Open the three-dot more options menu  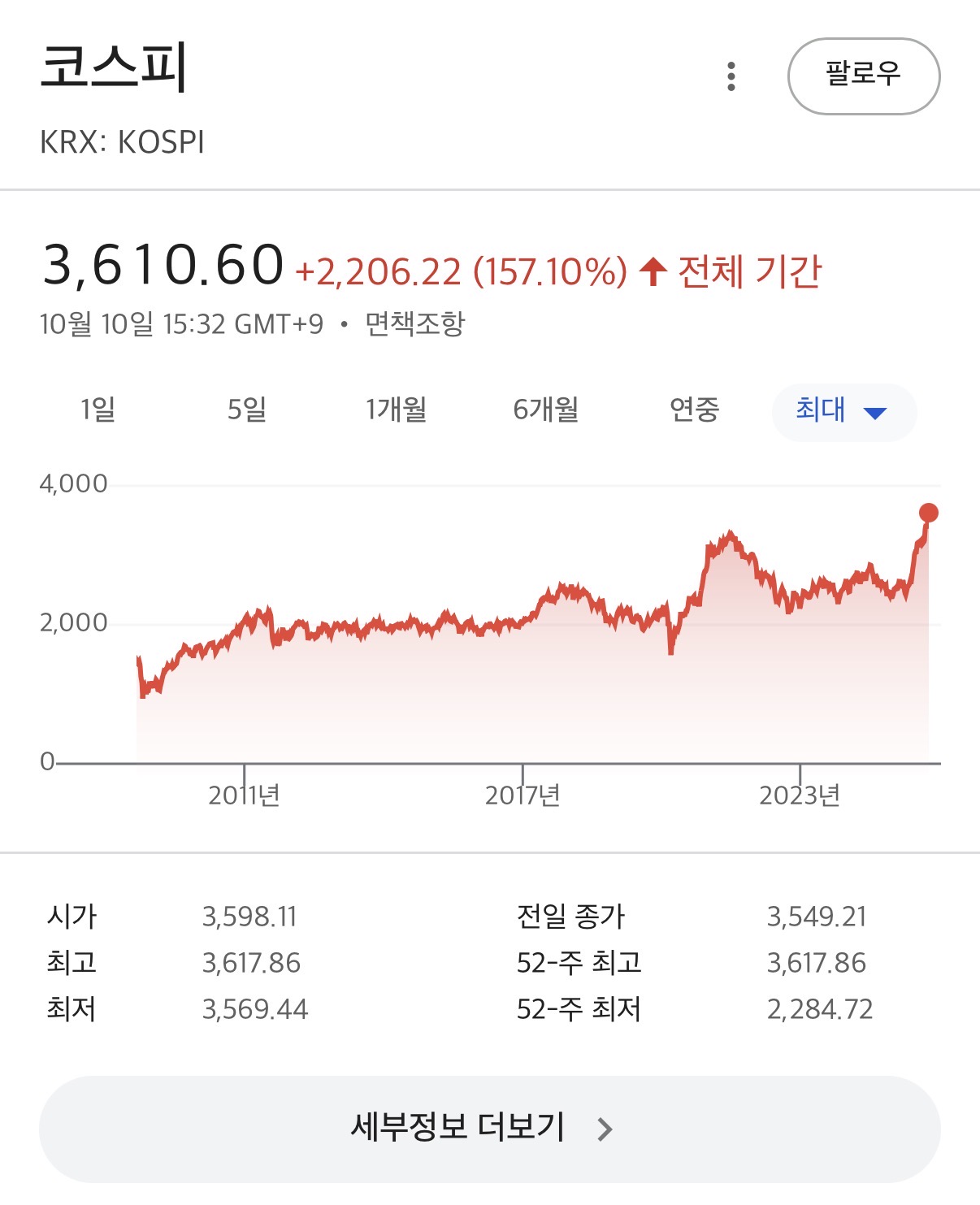731,76
